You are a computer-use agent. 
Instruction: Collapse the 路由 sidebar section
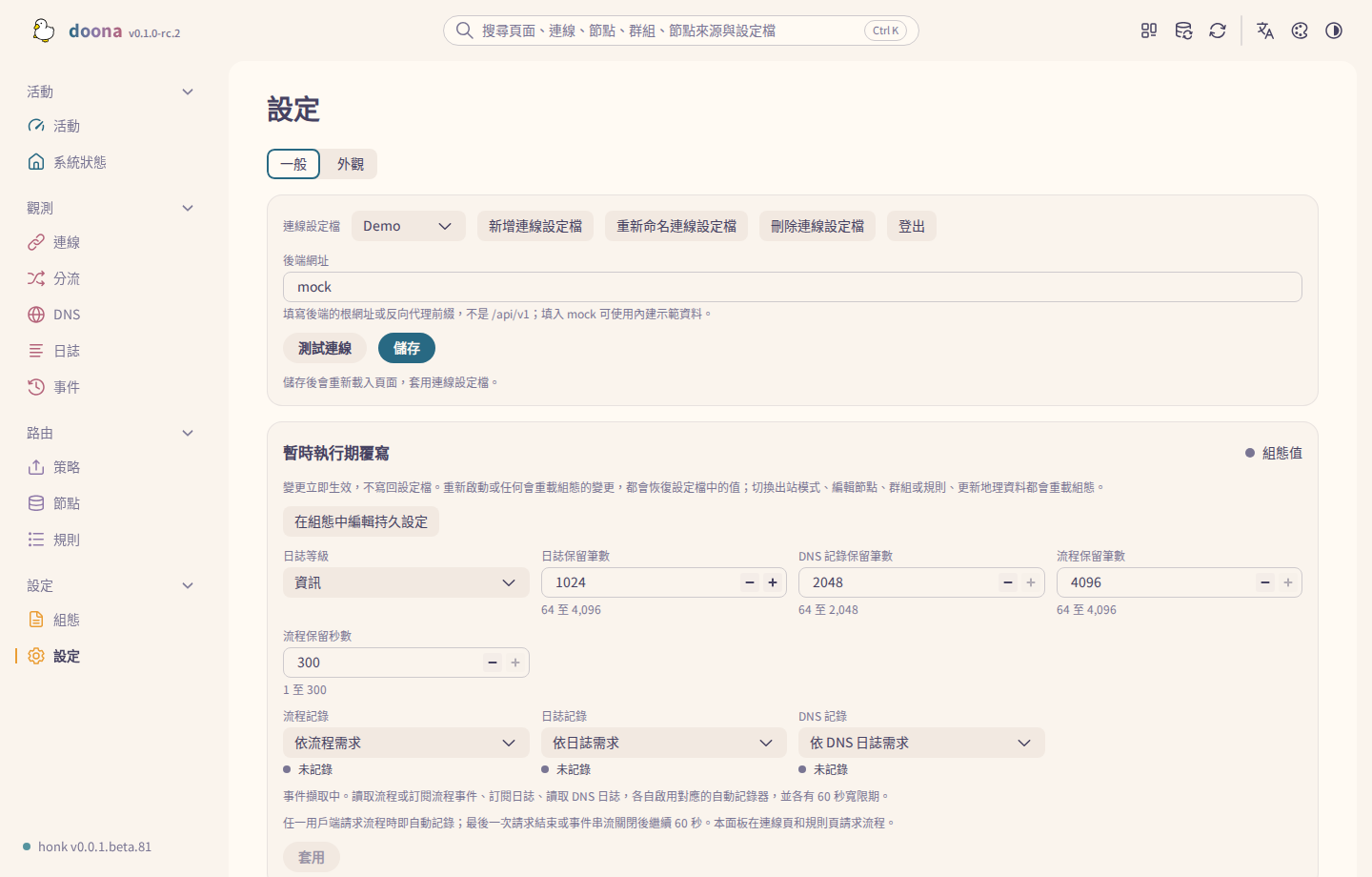[x=188, y=433]
